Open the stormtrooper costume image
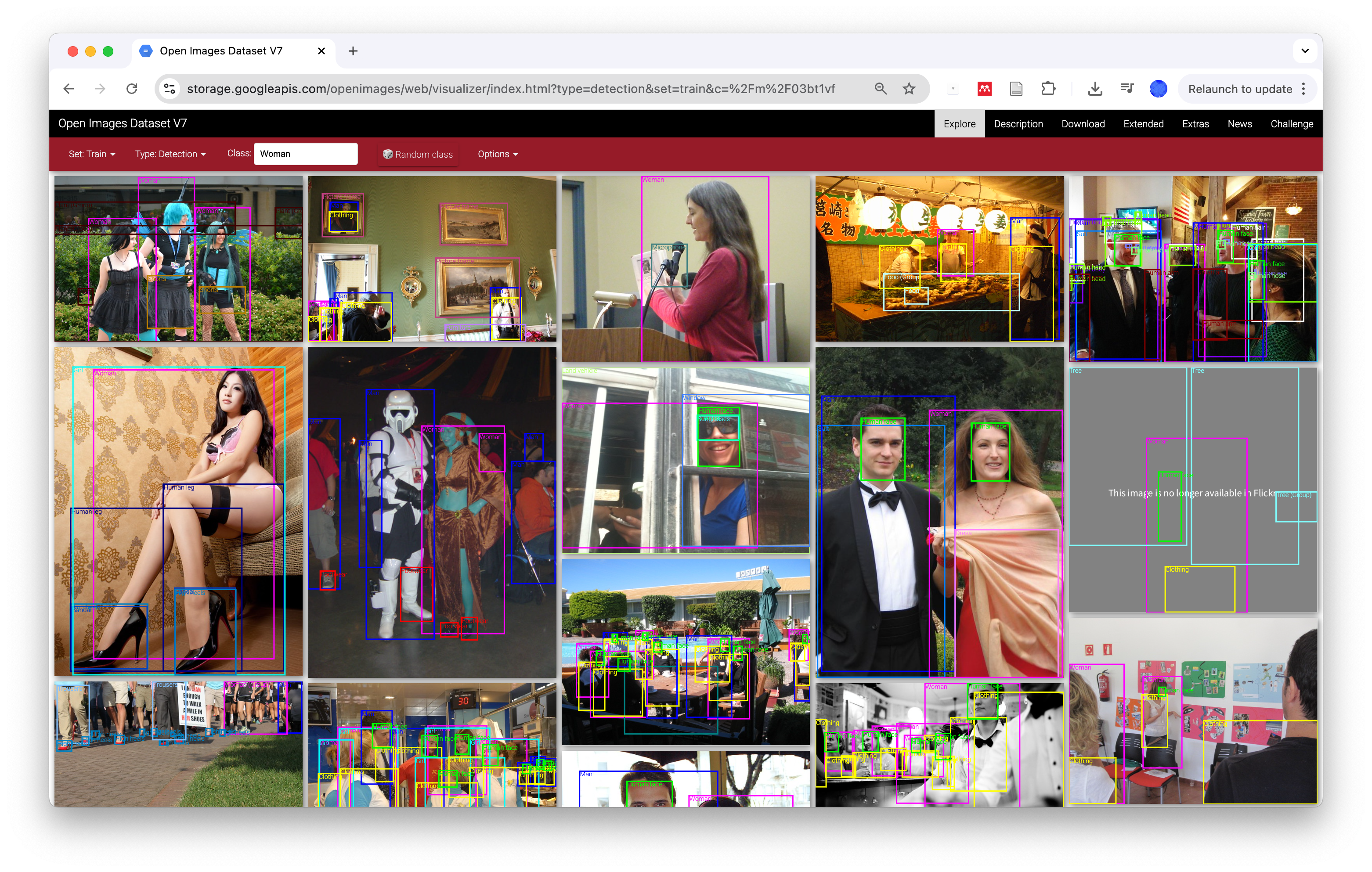This screenshot has height=872, width=1372. (432, 512)
